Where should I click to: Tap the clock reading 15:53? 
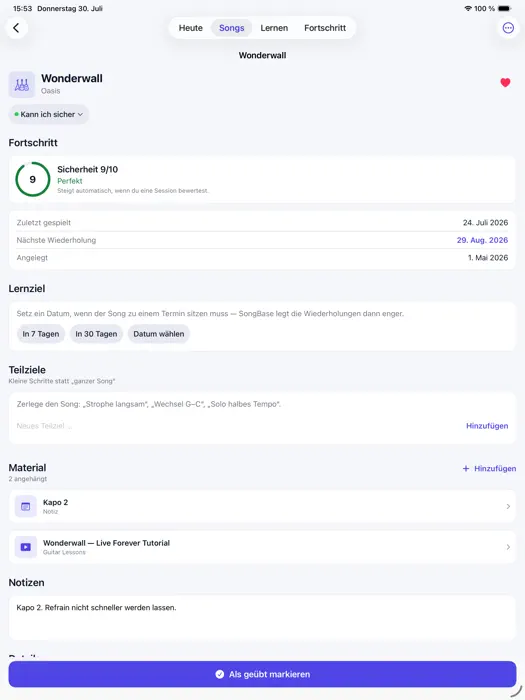pos(22,8)
